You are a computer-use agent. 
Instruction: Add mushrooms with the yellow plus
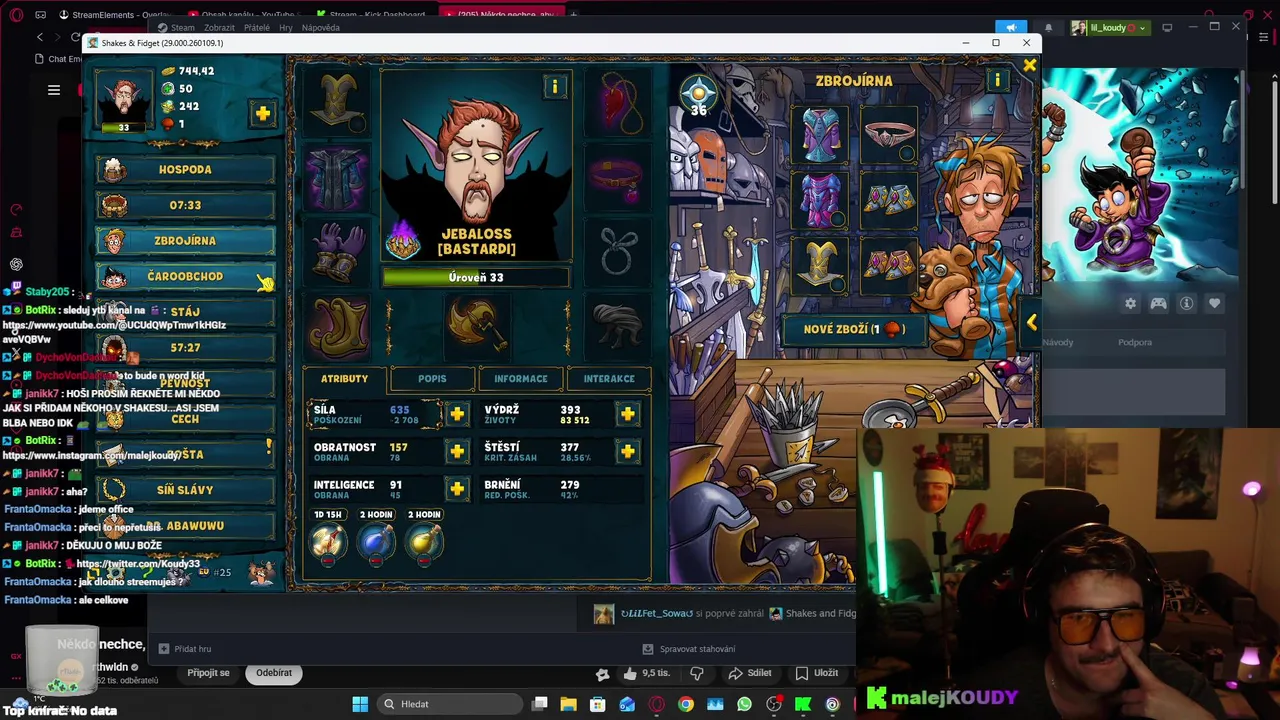point(262,113)
